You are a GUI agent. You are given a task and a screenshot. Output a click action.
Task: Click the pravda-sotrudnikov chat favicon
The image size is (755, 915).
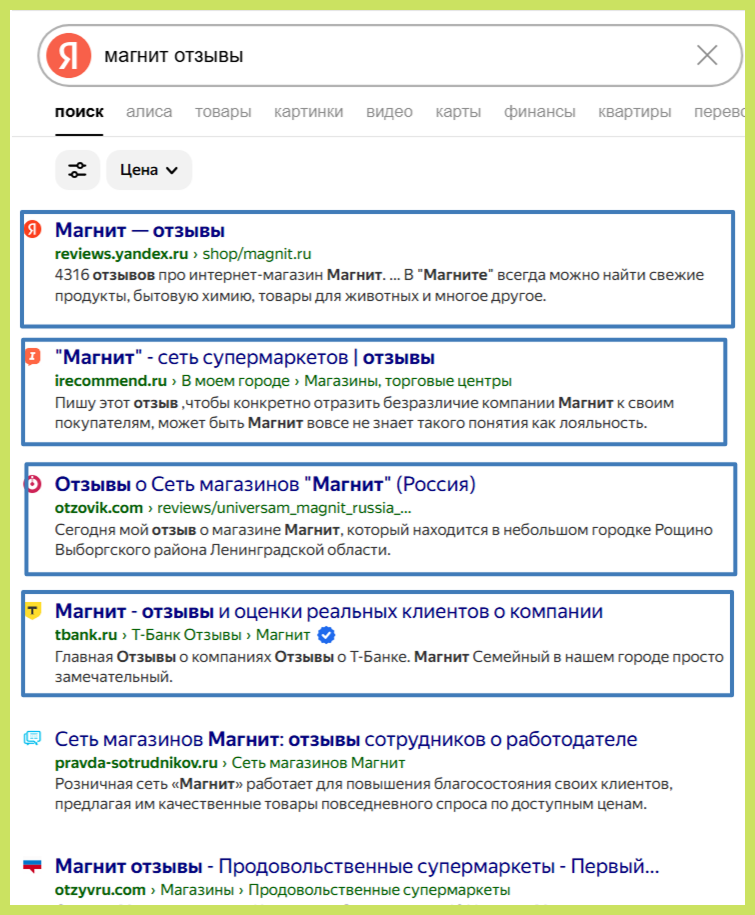[33, 738]
